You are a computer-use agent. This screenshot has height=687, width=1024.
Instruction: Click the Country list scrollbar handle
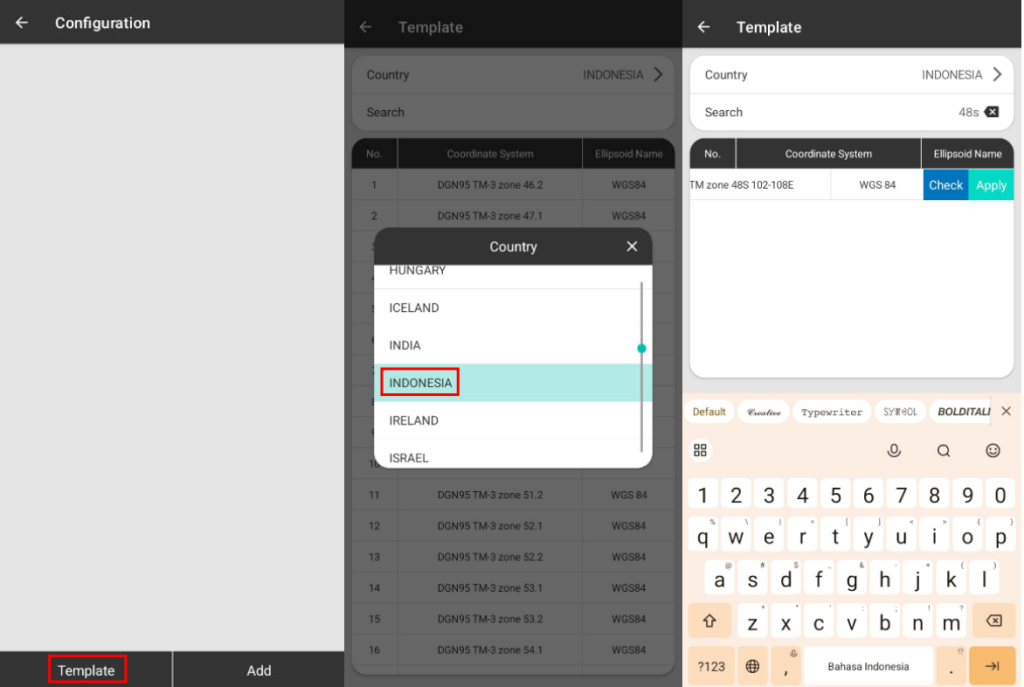pos(641,348)
